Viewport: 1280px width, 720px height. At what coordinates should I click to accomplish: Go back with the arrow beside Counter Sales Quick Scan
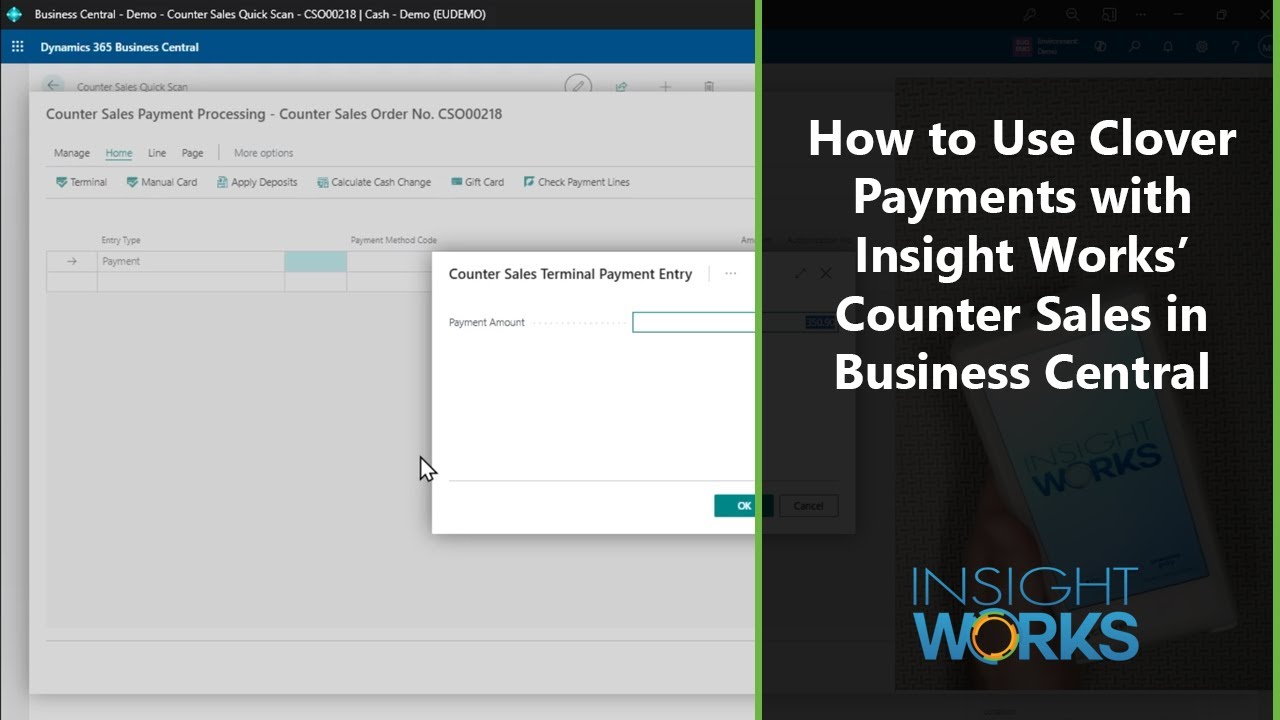pyautogui.click(x=53, y=86)
